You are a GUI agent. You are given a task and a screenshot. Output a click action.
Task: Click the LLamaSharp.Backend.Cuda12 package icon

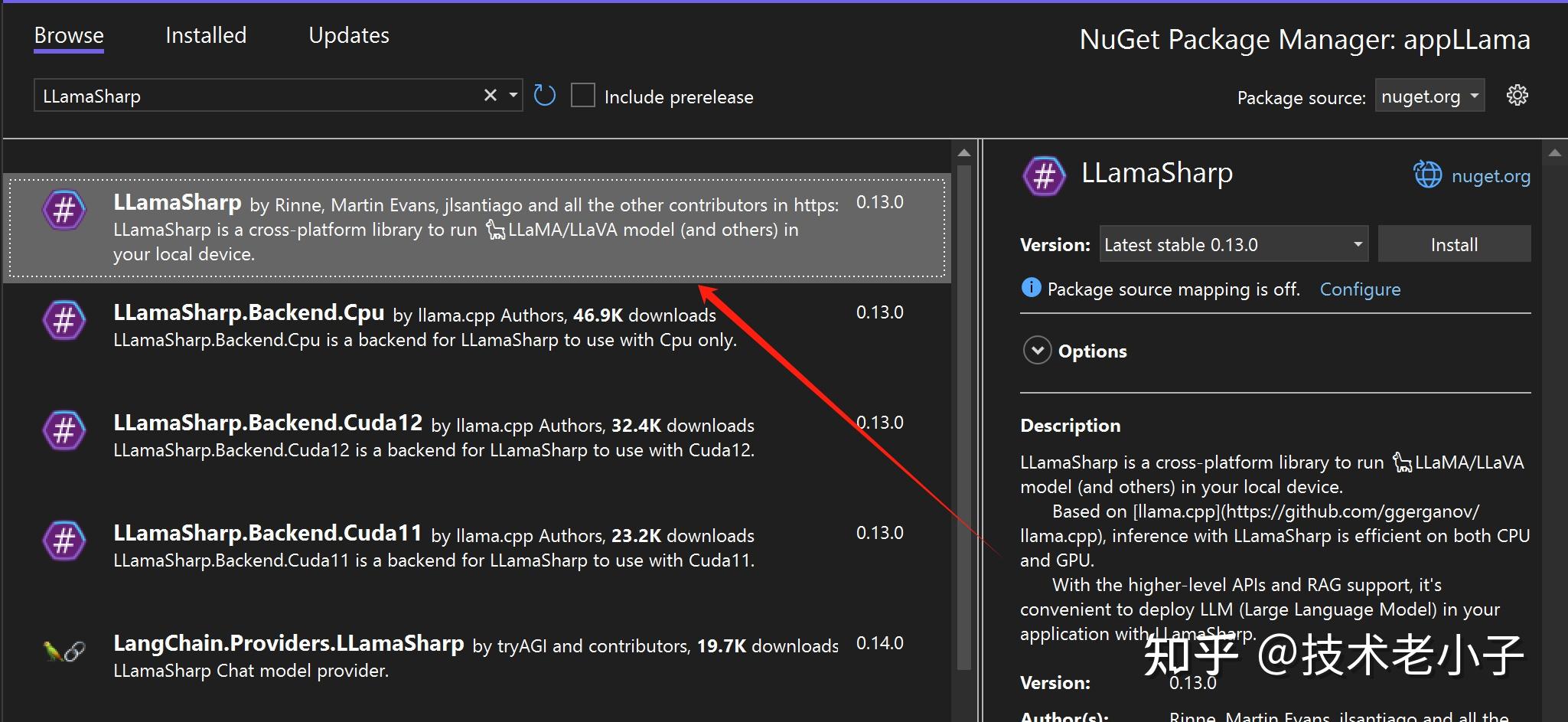click(64, 430)
